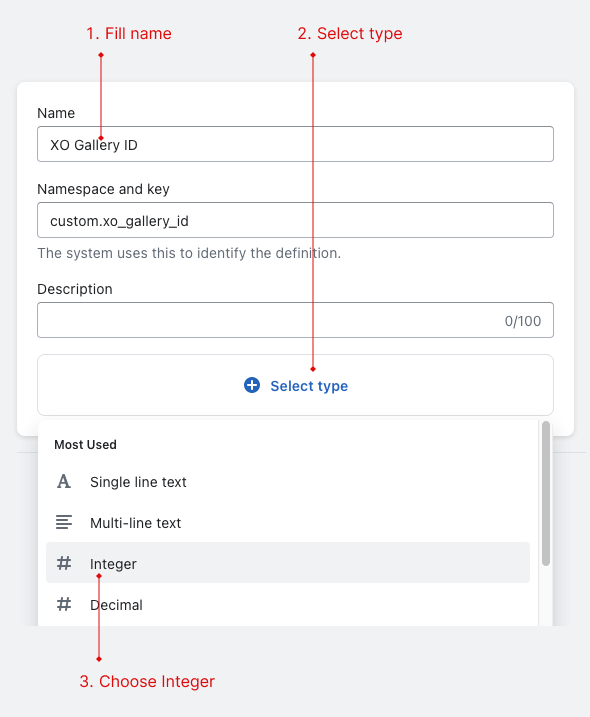Choose Single line text from the list
This screenshot has width=590, height=717.
click(x=288, y=482)
